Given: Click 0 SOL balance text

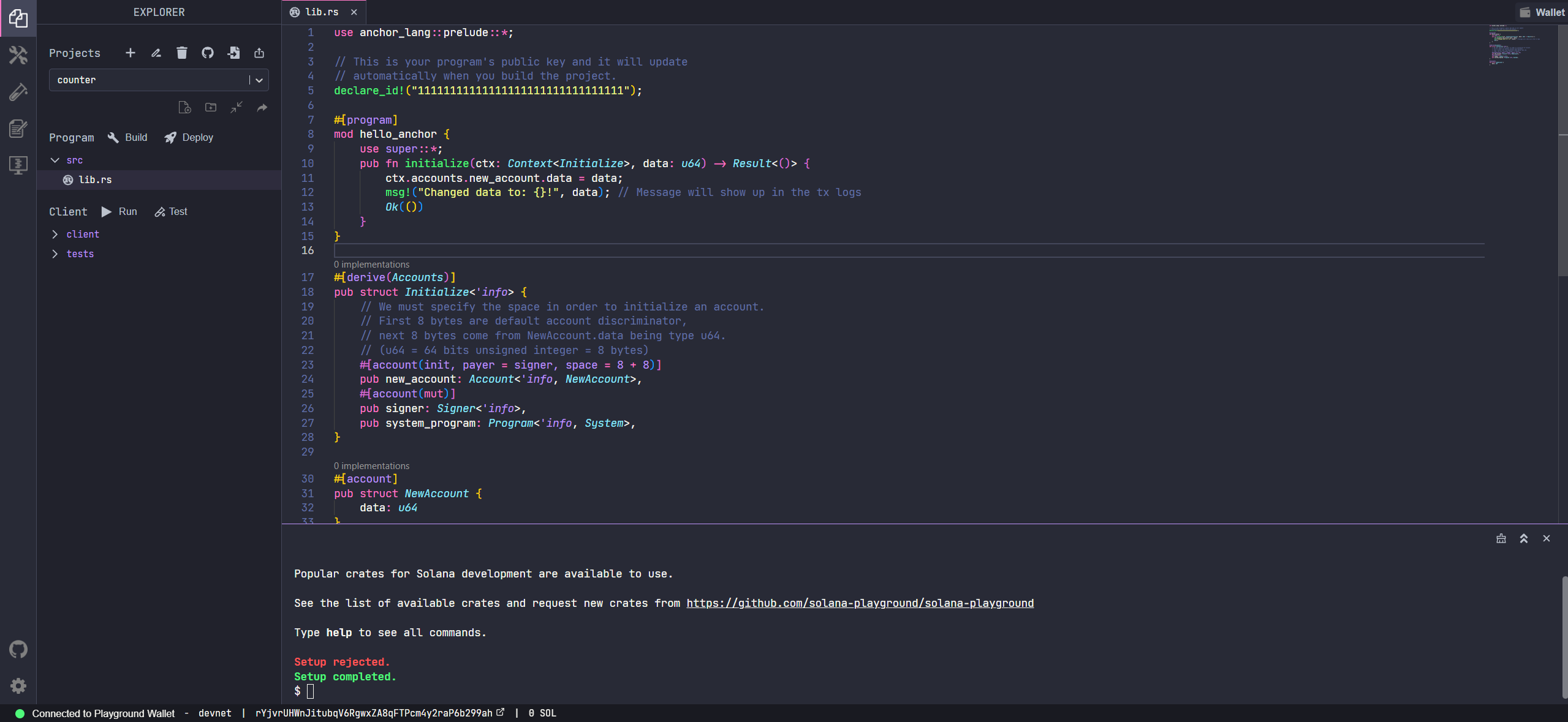Looking at the screenshot, I should [542, 713].
